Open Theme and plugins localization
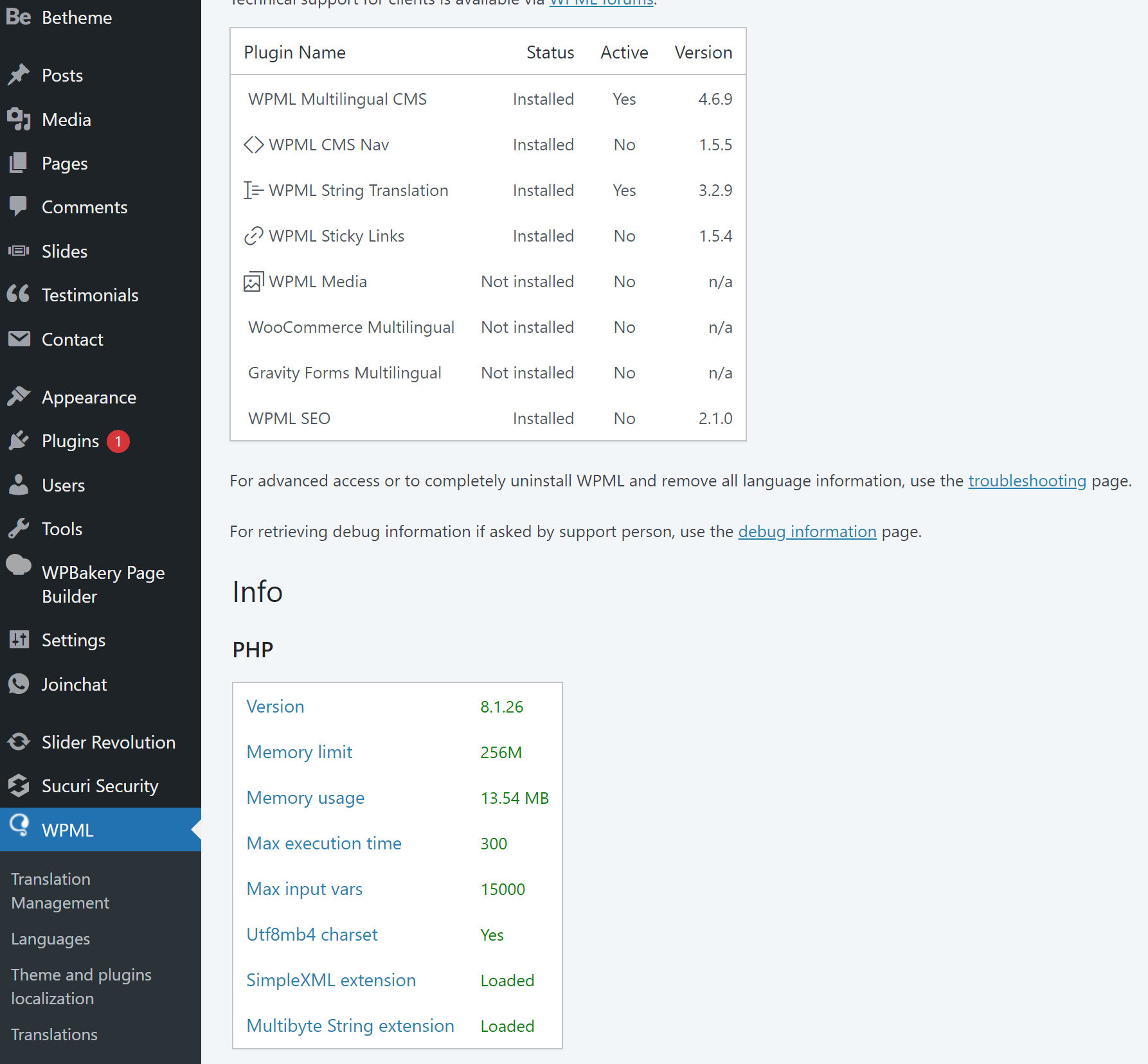This screenshot has width=1148, height=1064. click(82, 986)
